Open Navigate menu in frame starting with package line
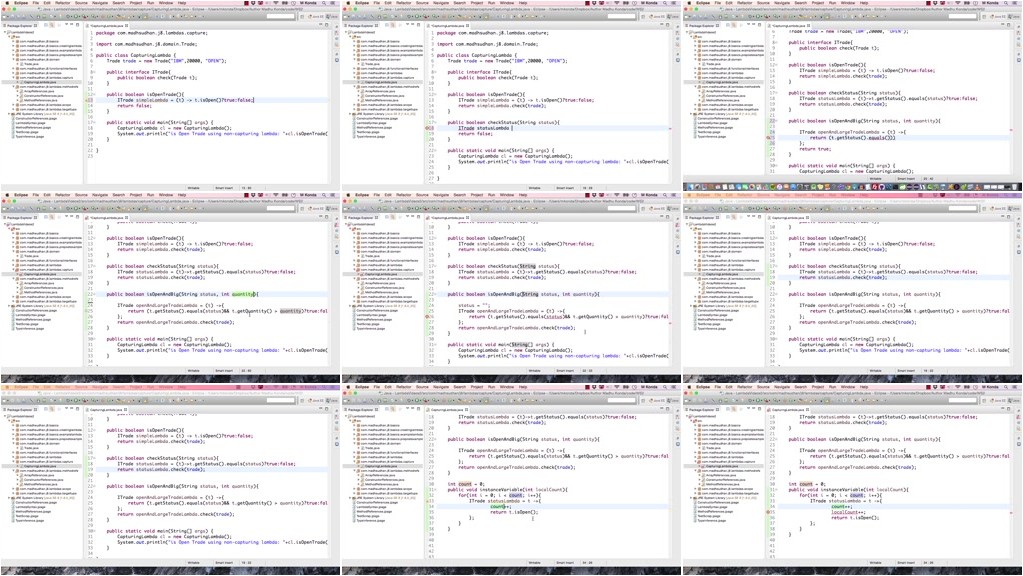The height and width of the screenshot is (576, 1023). [x=100, y=3]
